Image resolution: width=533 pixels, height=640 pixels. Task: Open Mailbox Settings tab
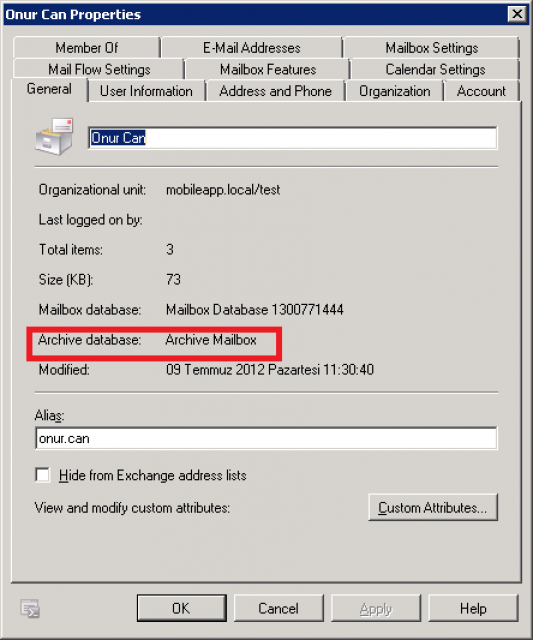pyautogui.click(x=431, y=48)
